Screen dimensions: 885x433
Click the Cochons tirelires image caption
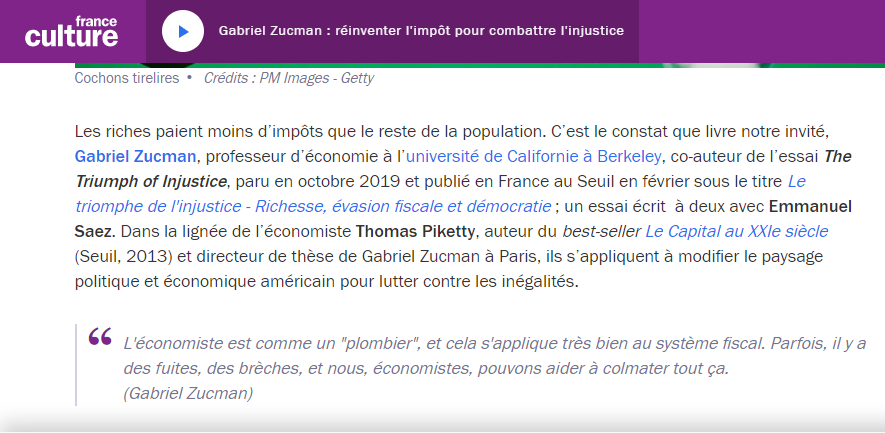[126, 78]
